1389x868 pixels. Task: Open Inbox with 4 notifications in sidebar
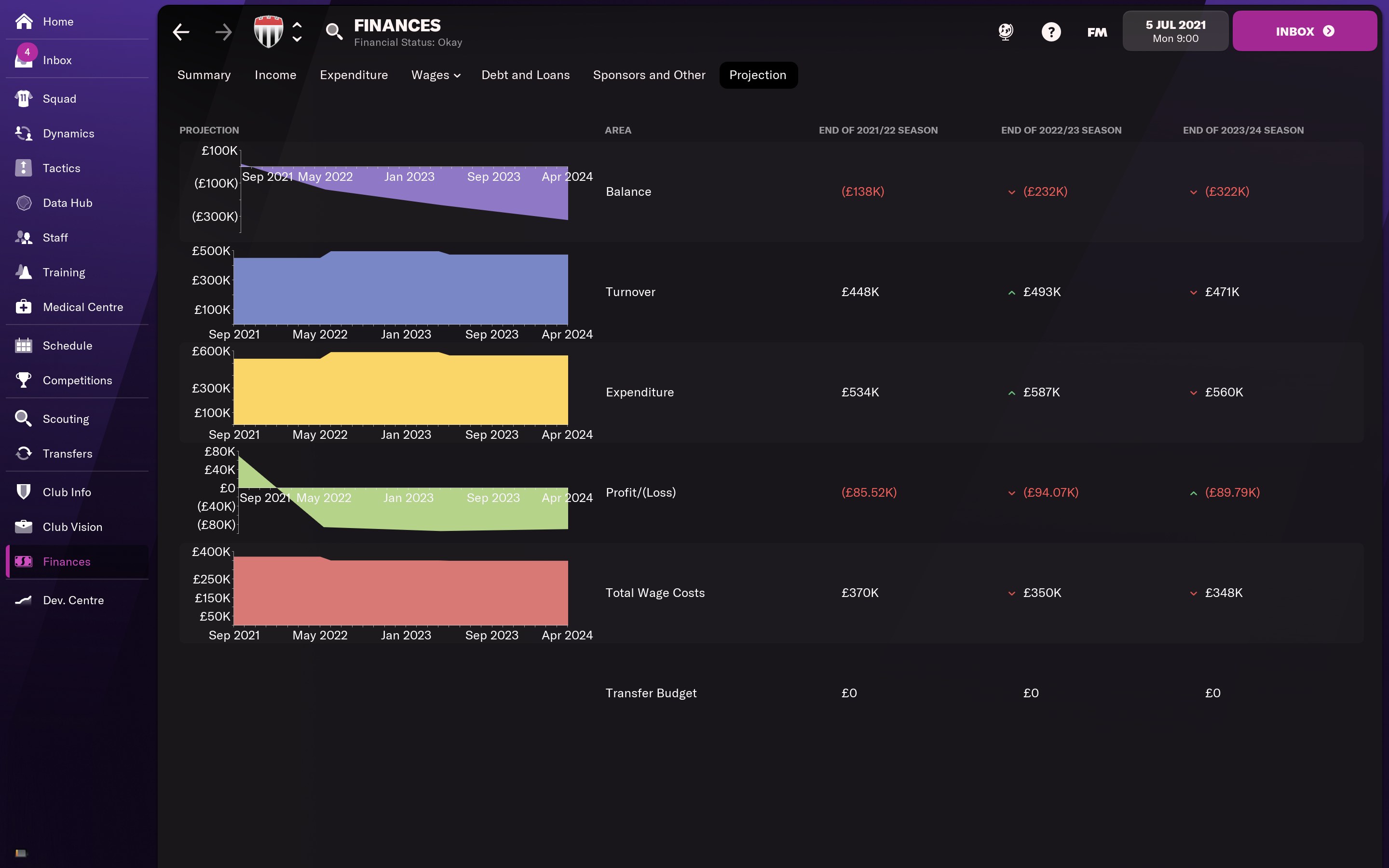(57, 60)
